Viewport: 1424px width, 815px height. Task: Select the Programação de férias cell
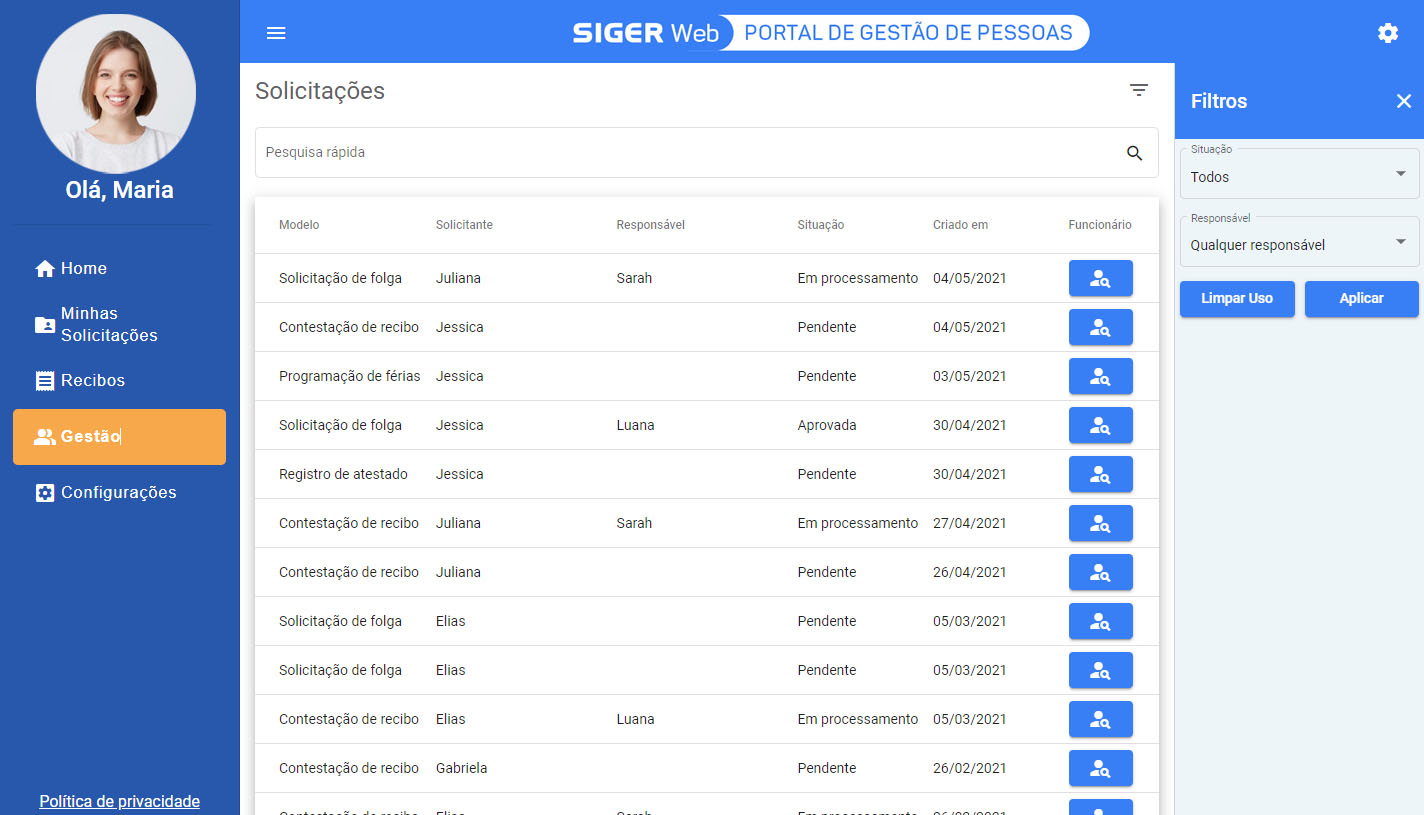coord(350,376)
